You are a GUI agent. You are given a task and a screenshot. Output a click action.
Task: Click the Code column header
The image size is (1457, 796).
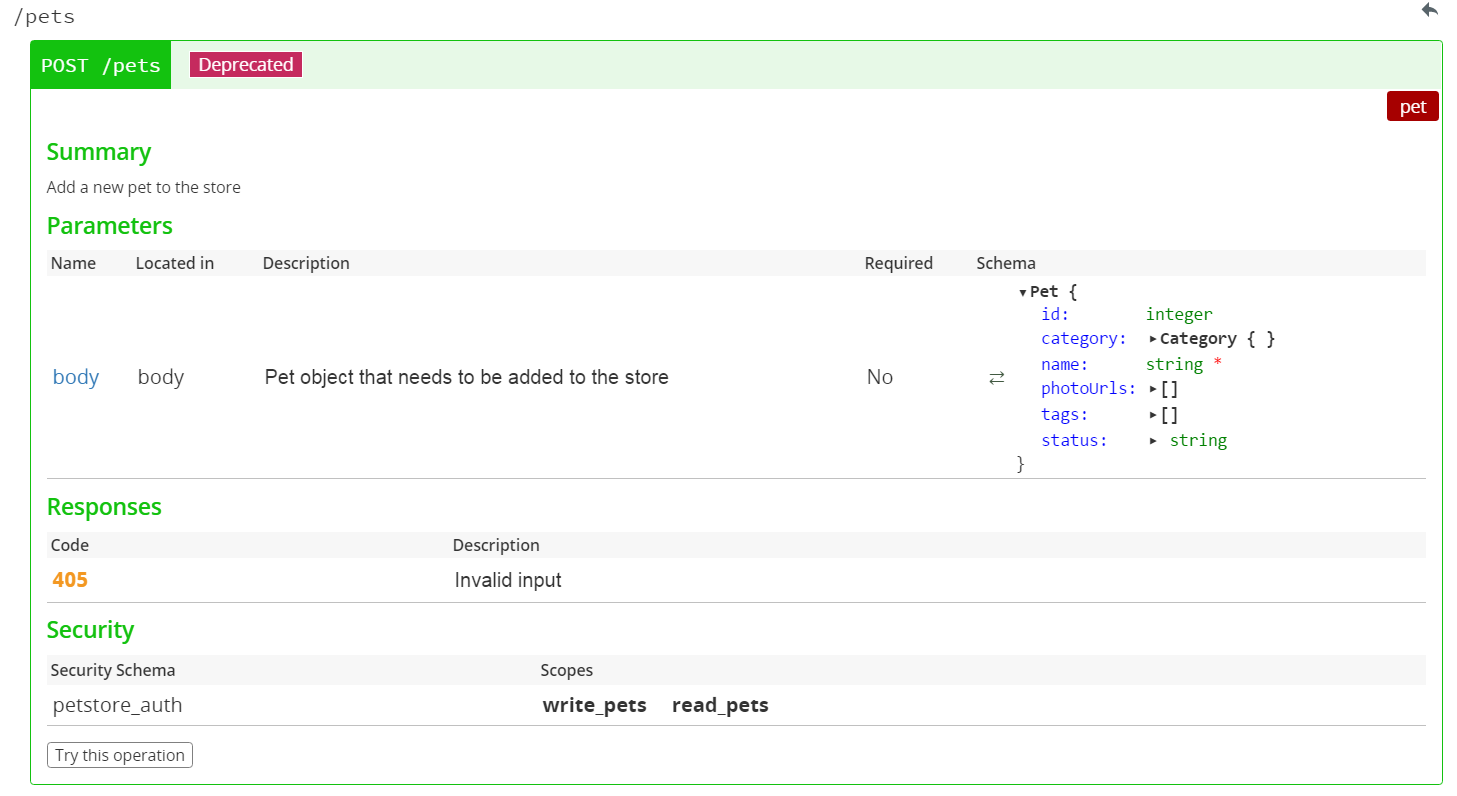70,545
